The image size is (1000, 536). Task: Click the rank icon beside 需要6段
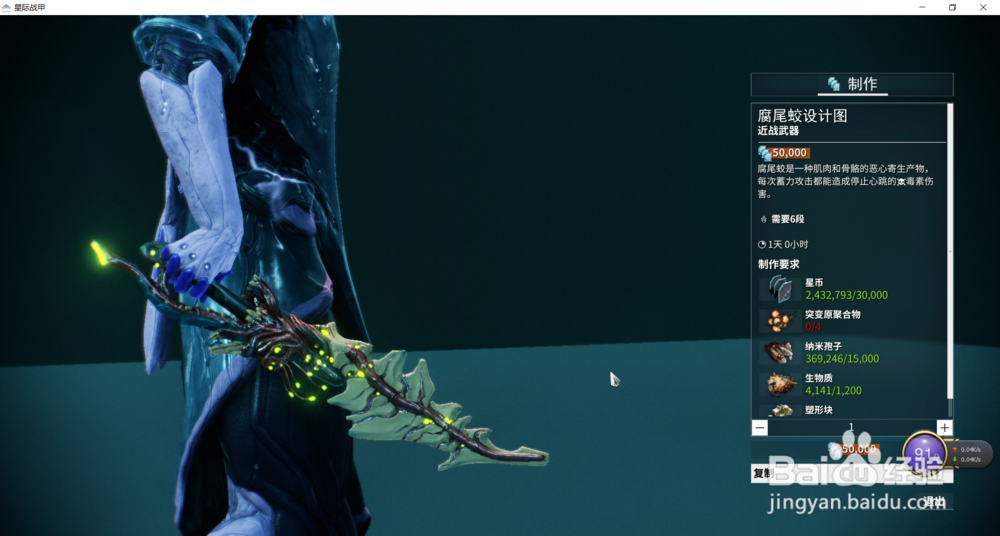point(763,219)
